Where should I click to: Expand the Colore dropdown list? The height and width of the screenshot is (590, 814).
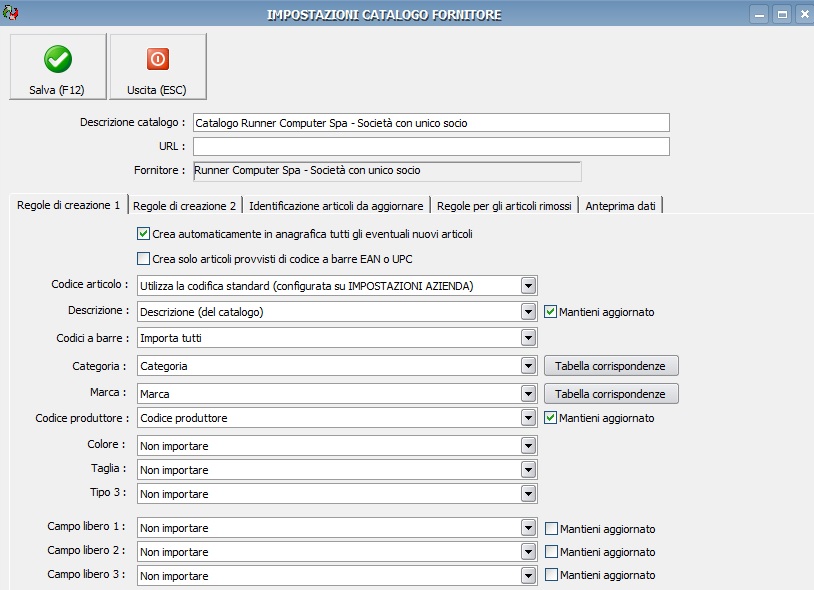coord(528,445)
